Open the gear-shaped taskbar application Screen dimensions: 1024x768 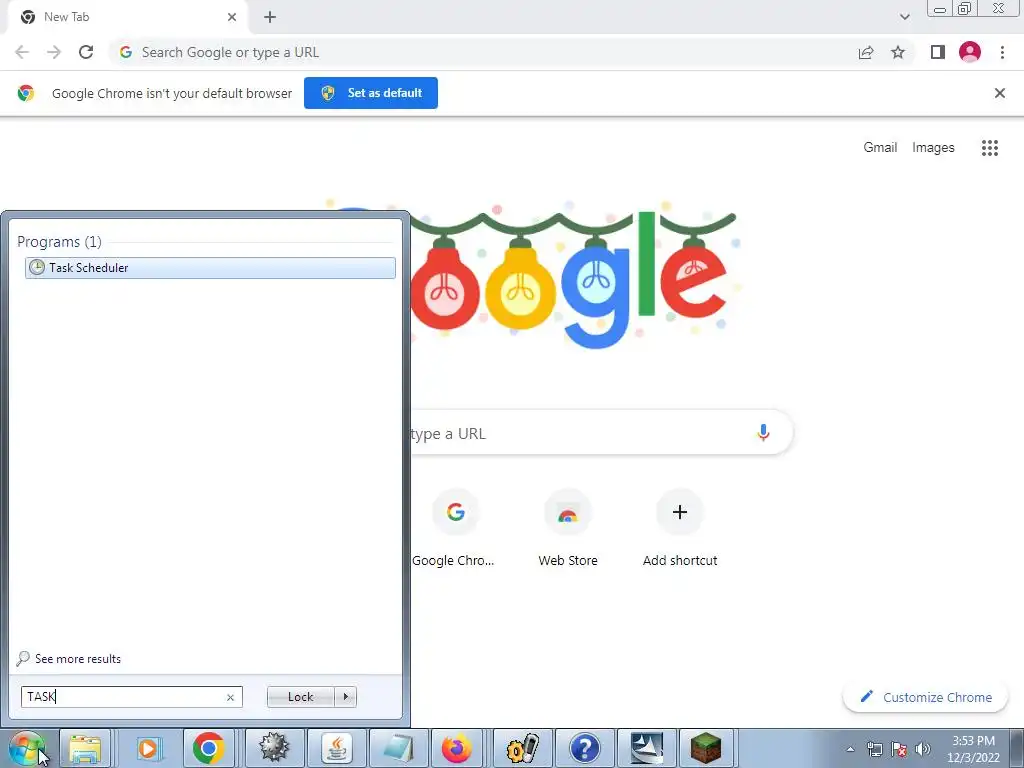[x=274, y=748]
